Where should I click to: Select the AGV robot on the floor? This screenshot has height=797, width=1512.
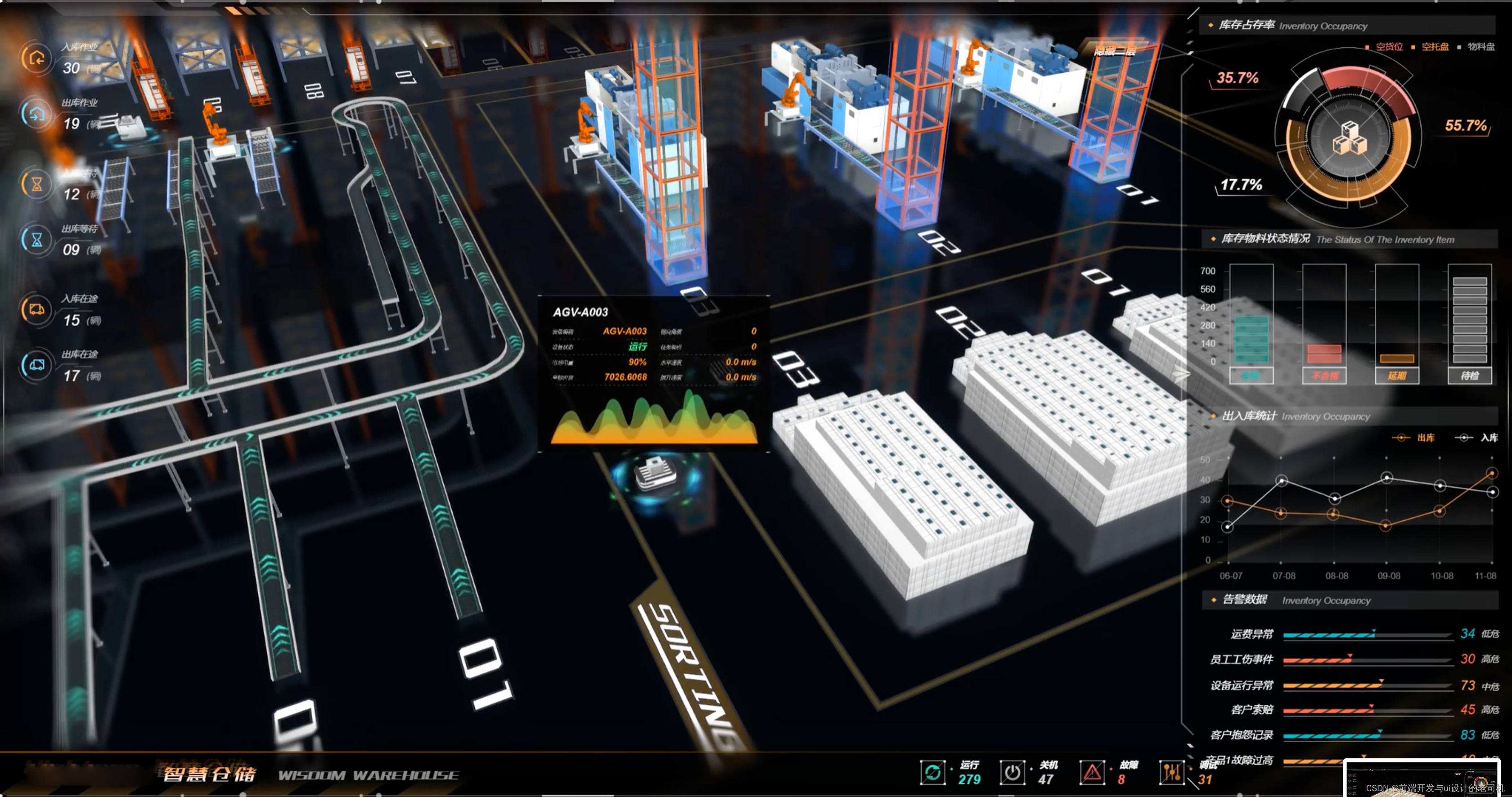655,474
